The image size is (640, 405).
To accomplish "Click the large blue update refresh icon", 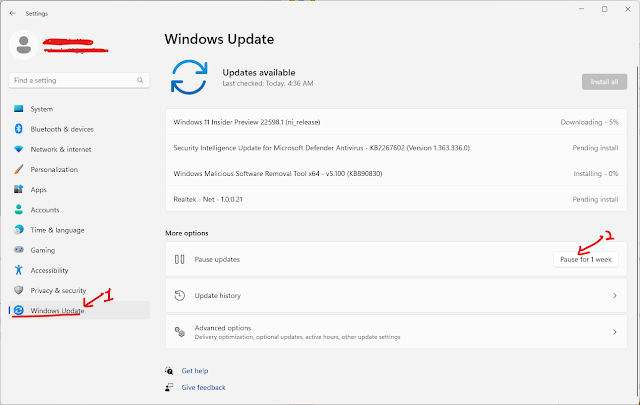I will point(189,77).
